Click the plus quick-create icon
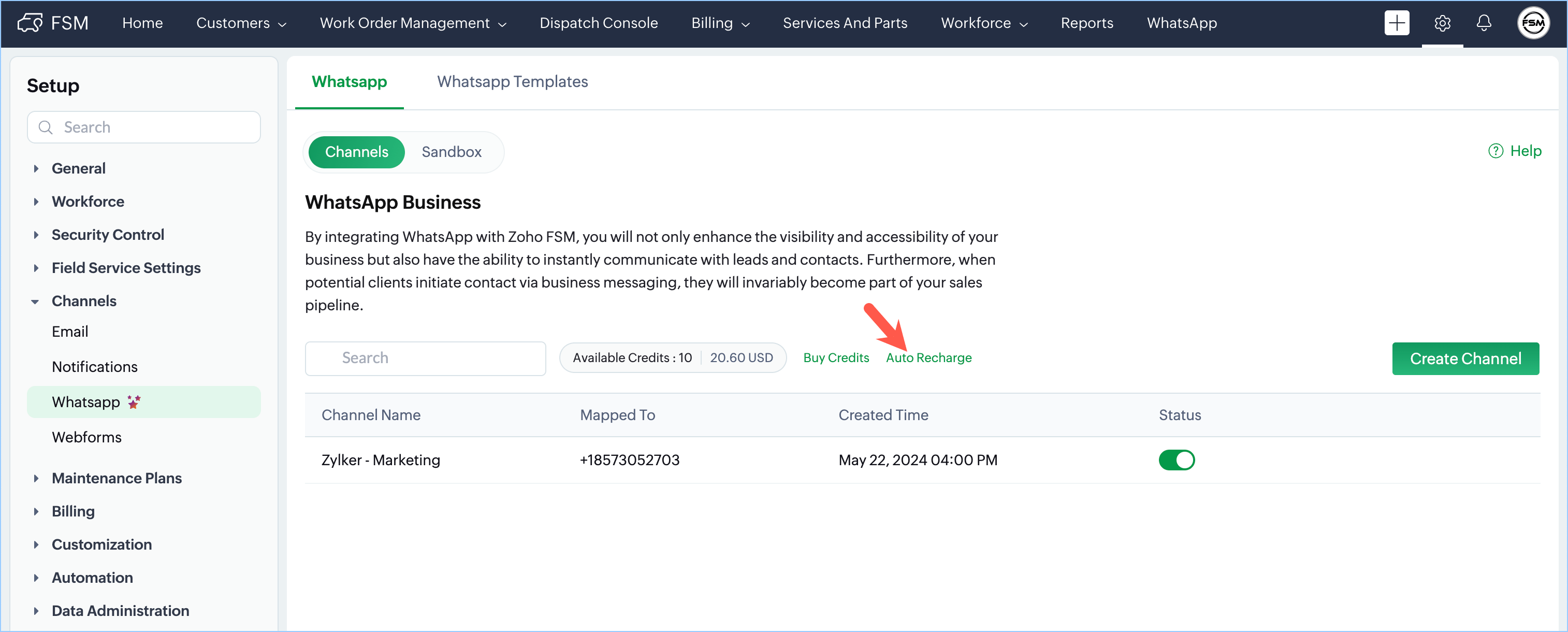 1397,23
